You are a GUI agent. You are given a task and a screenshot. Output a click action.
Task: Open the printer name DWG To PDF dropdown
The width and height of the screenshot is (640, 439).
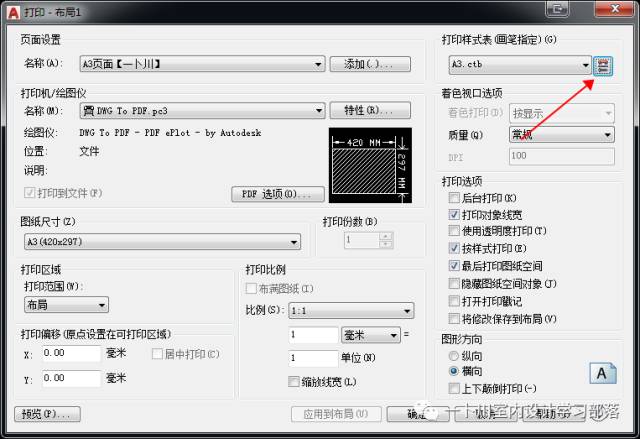point(202,111)
